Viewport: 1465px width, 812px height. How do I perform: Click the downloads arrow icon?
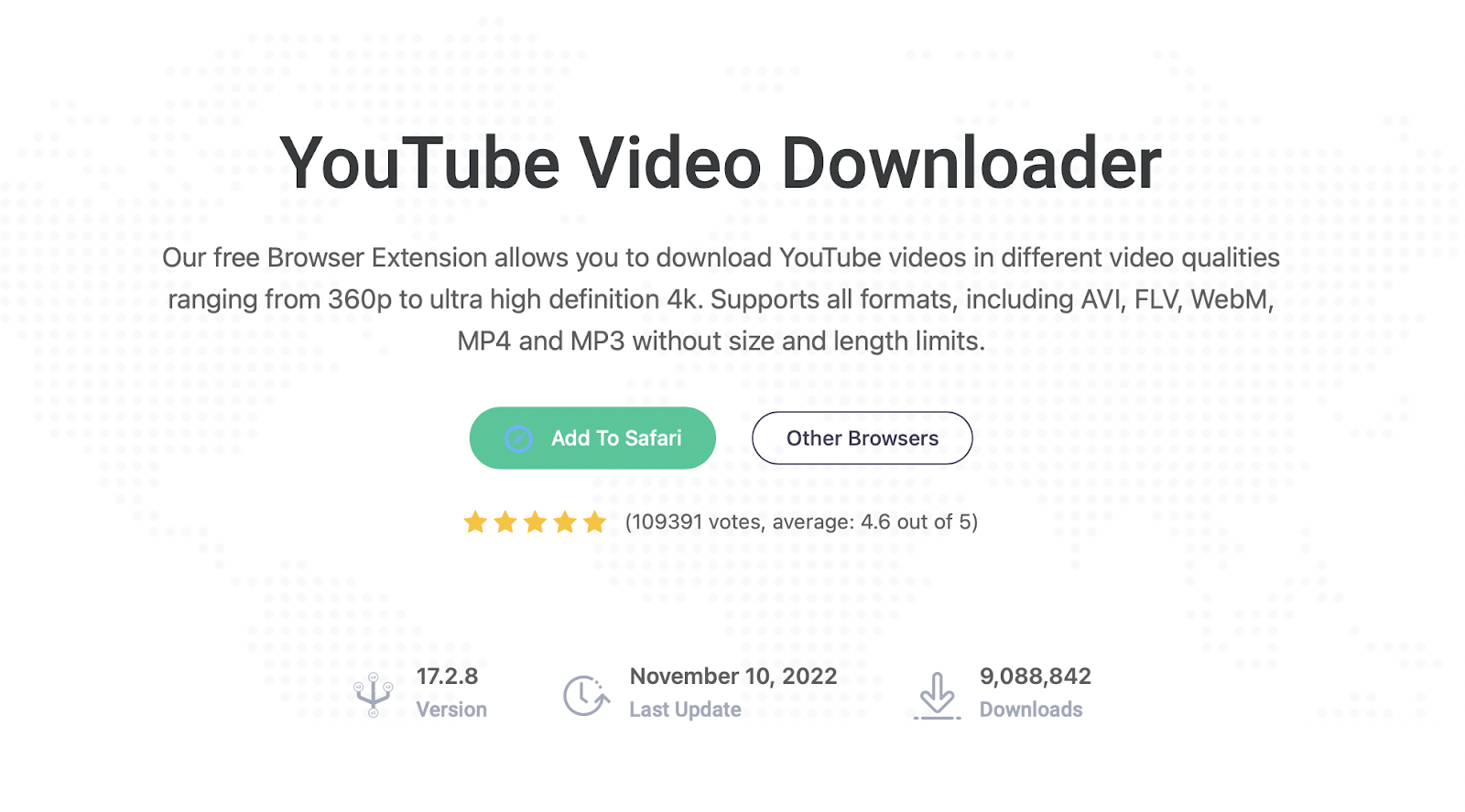tap(937, 696)
